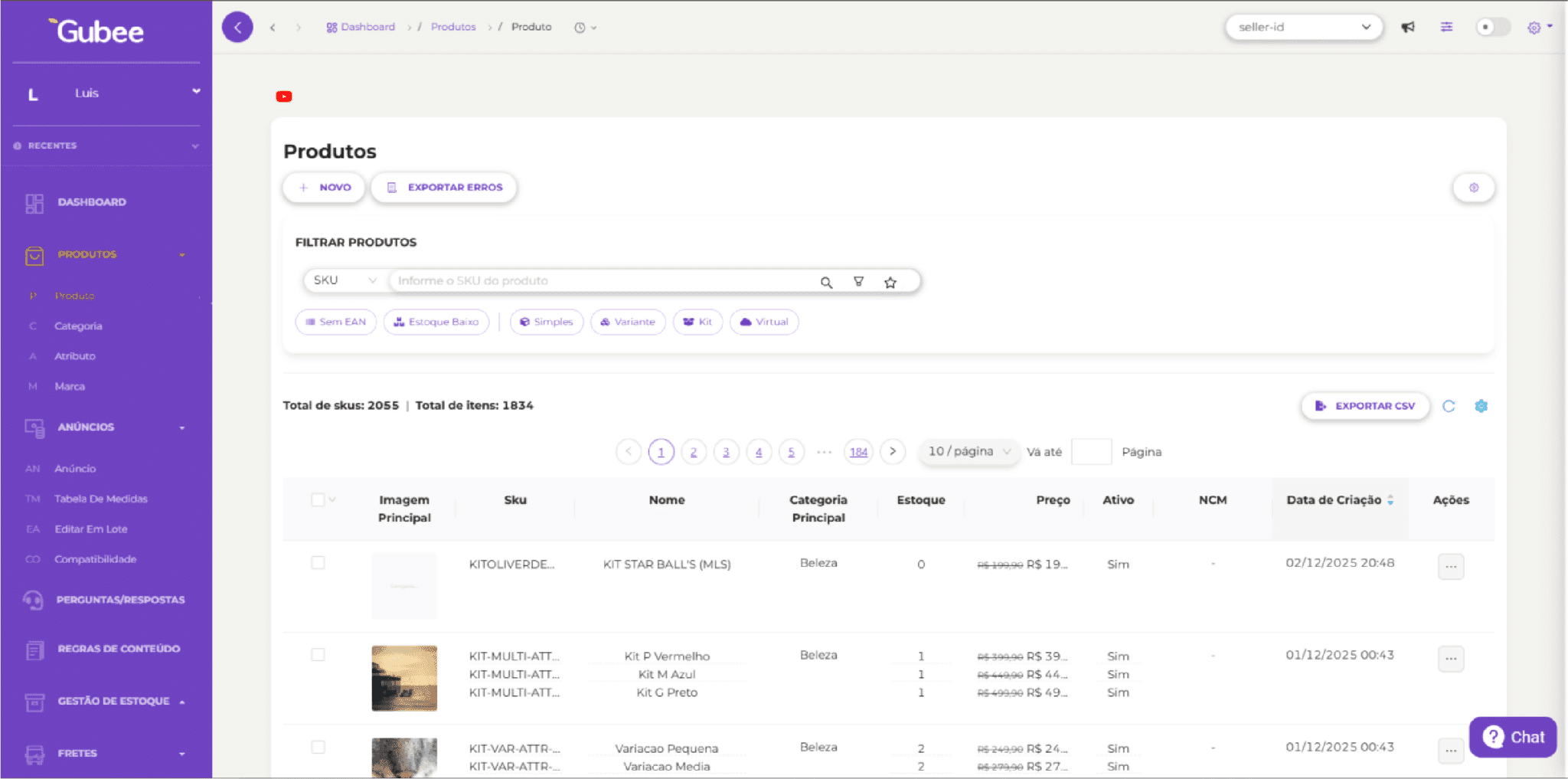Open the Chat help widget
Image resolution: width=1568 pixels, height=779 pixels.
(1513, 737)
